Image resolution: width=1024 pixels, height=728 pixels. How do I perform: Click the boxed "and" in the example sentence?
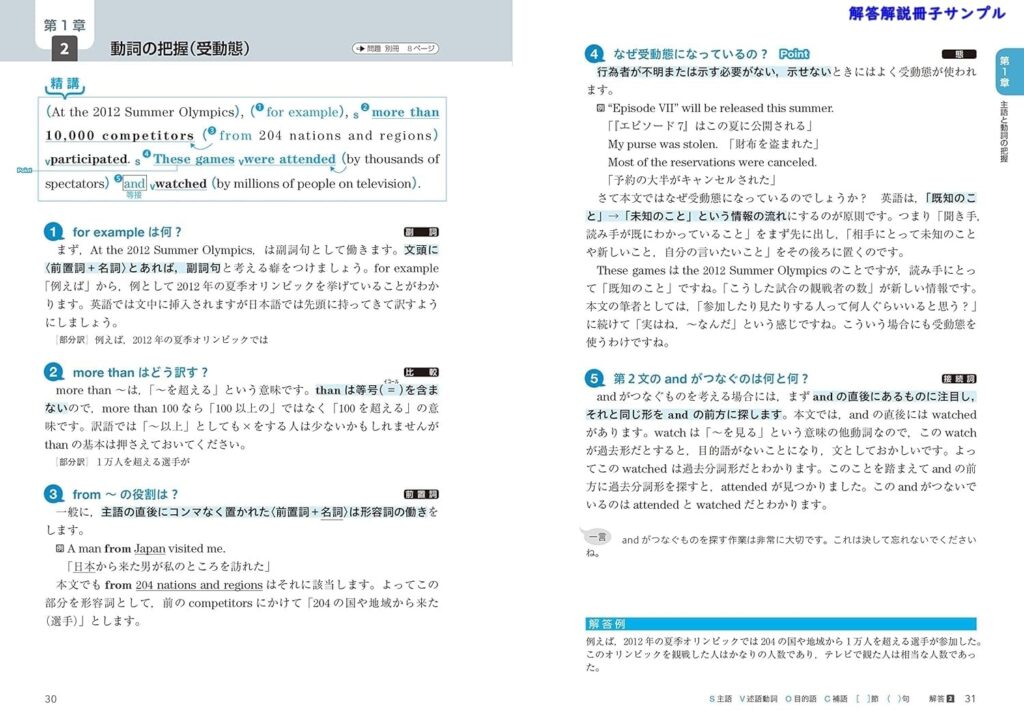tap(134, 183)
